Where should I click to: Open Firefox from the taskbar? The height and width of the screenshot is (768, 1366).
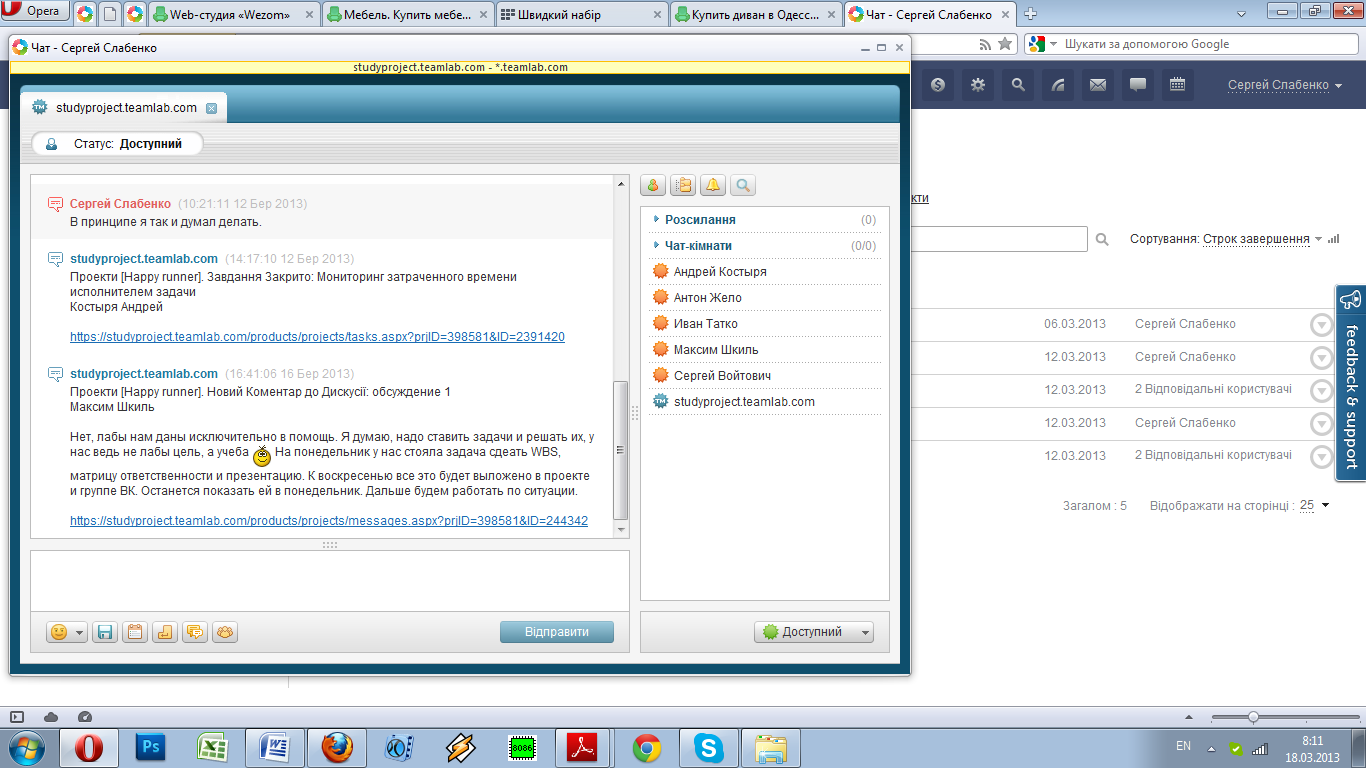point(338,747)
